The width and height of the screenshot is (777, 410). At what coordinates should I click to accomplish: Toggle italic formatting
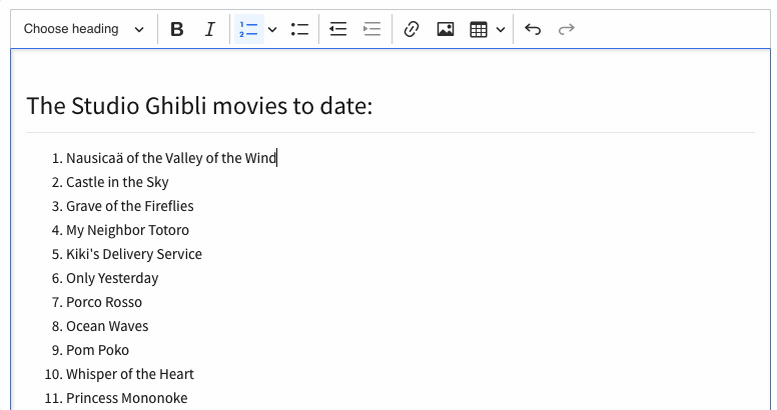210,29
